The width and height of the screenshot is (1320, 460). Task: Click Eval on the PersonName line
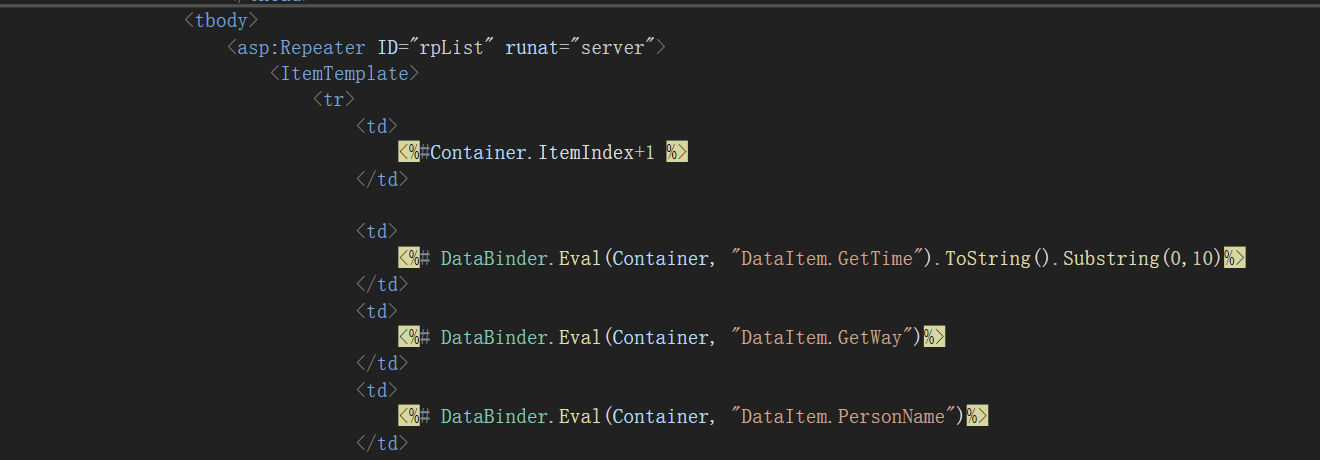pyautogui.click(x=579, y=416)
